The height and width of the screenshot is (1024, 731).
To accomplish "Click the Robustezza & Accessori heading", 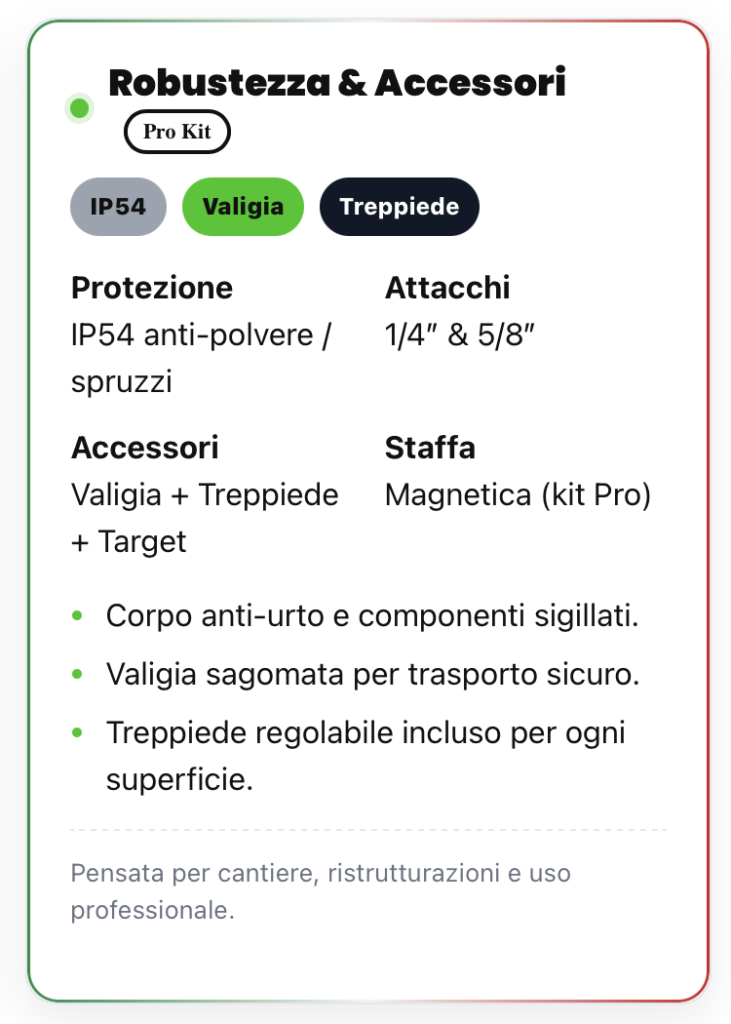I will pyautogui.click(x=337, y=83).
